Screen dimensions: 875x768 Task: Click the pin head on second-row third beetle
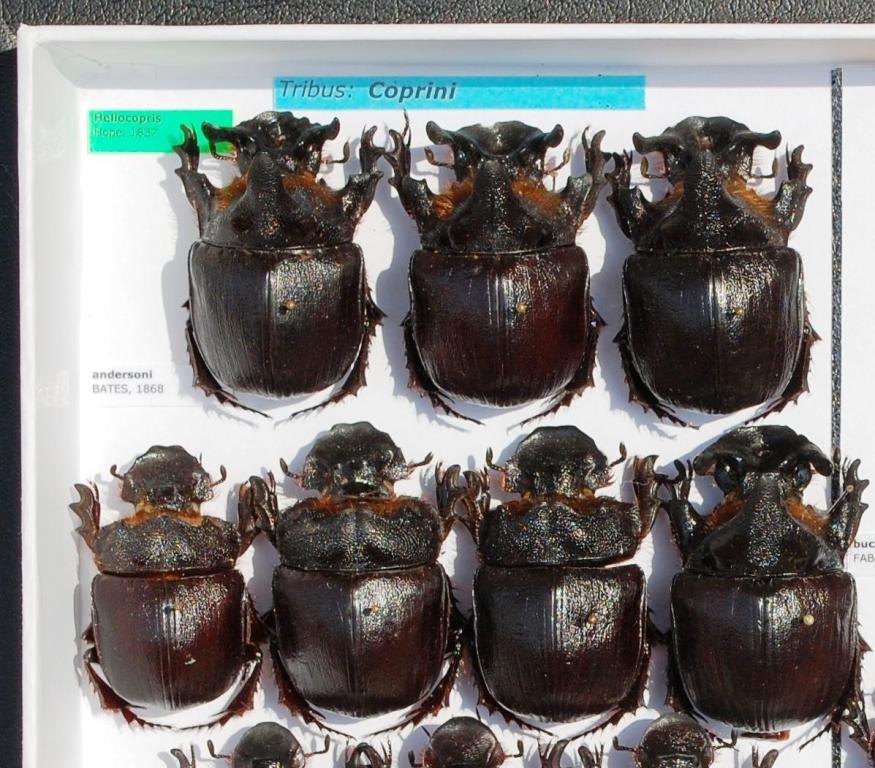592,618
